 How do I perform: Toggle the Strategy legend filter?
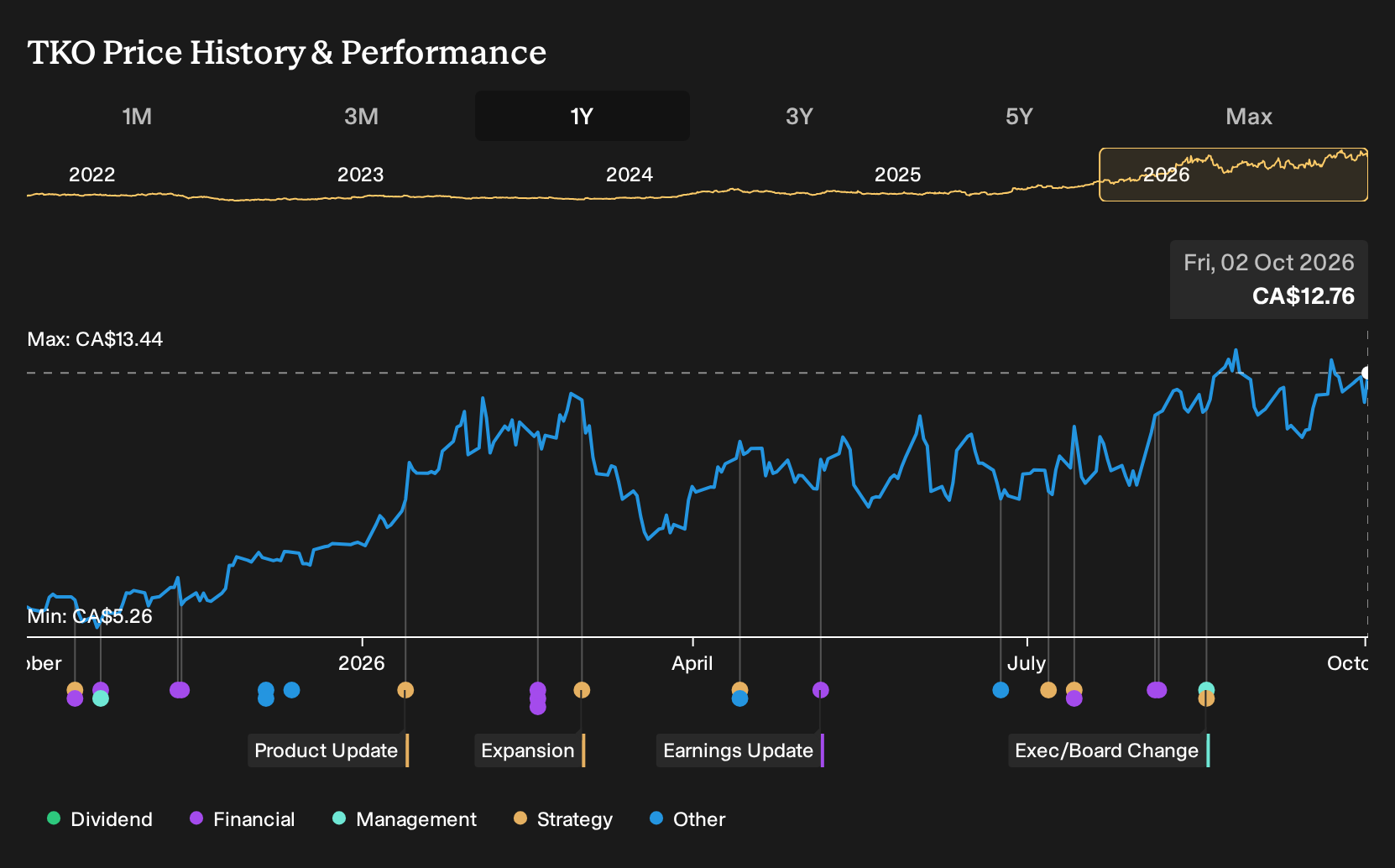tap(563, 819)
